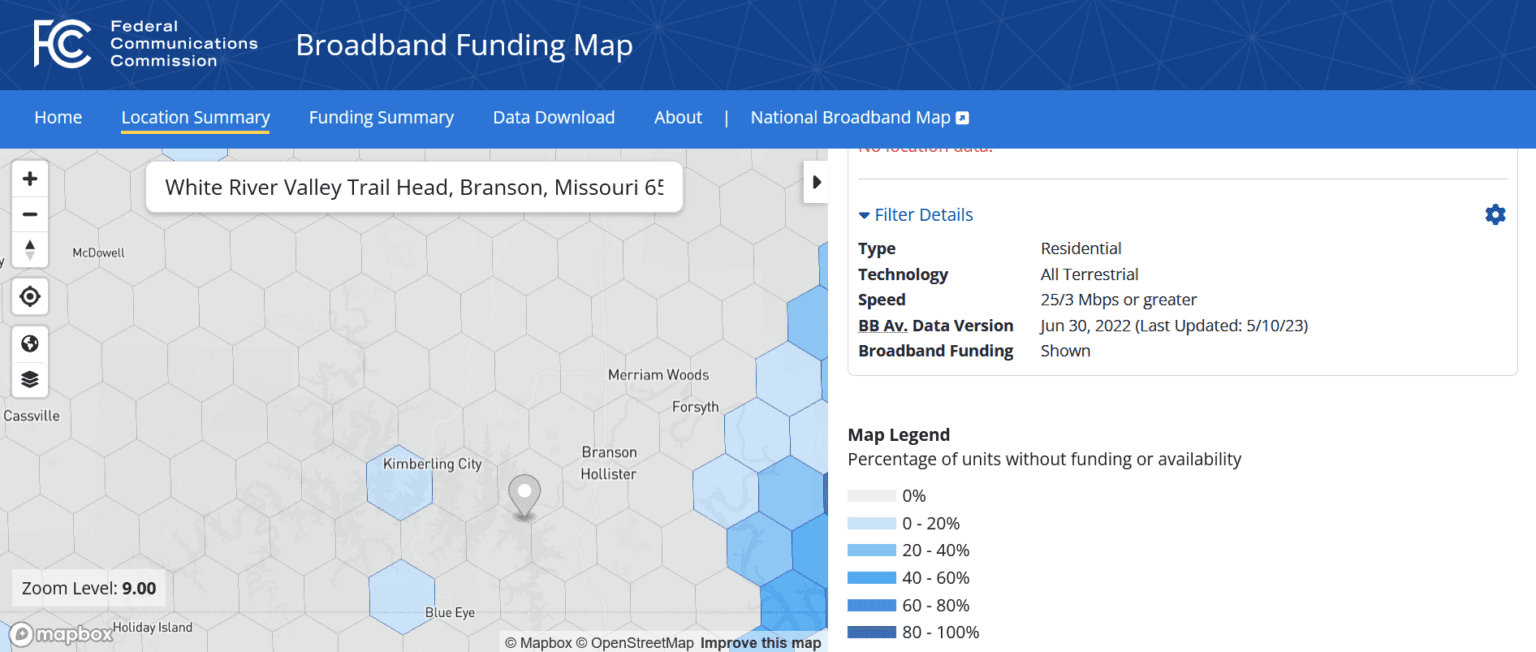The height and width of the screenshot is (652, 1536).
Task: Click the map layers stack icon
Action: click(x=30, y=378)
